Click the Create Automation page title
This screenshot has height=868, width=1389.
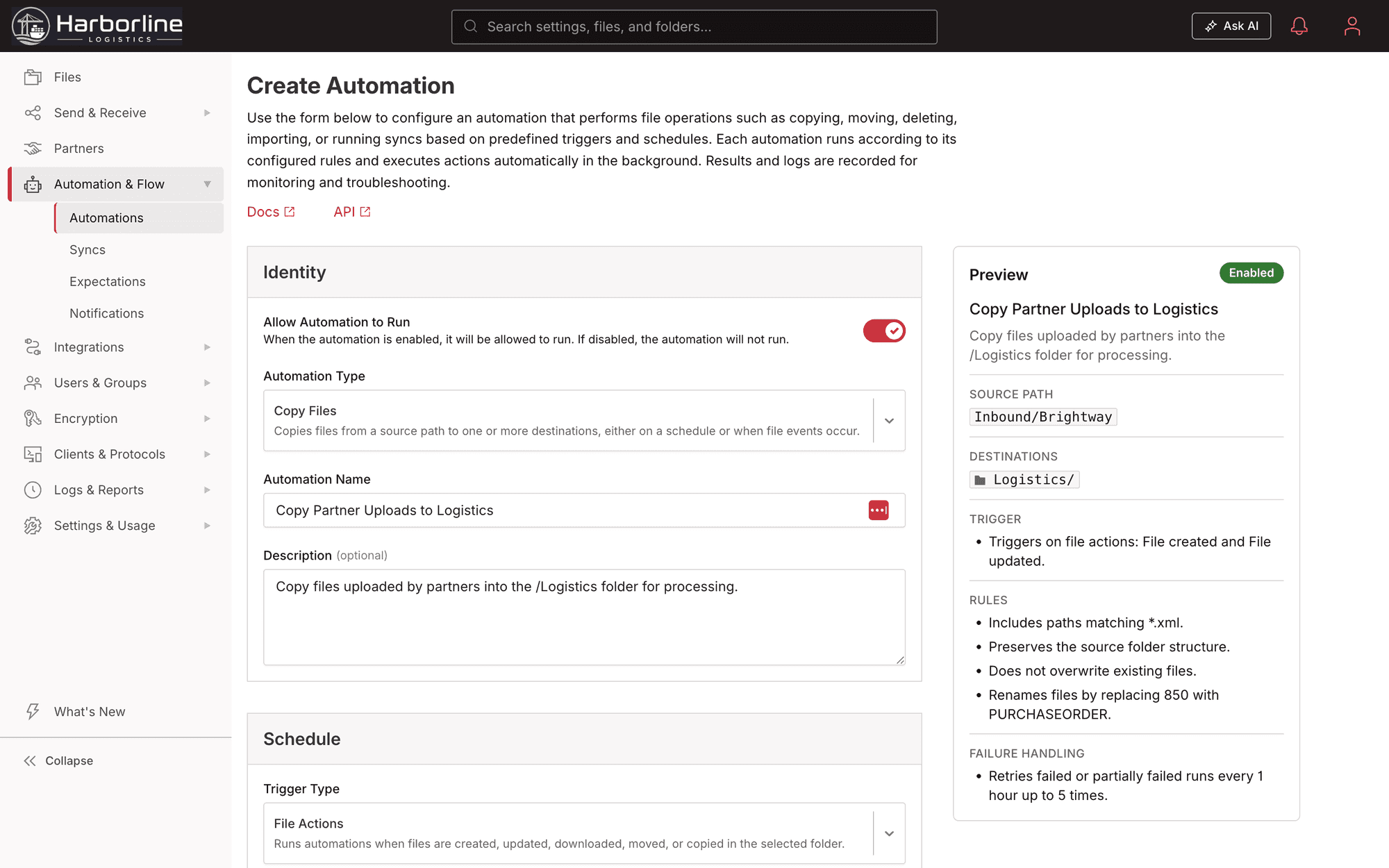tap(351, 85)
